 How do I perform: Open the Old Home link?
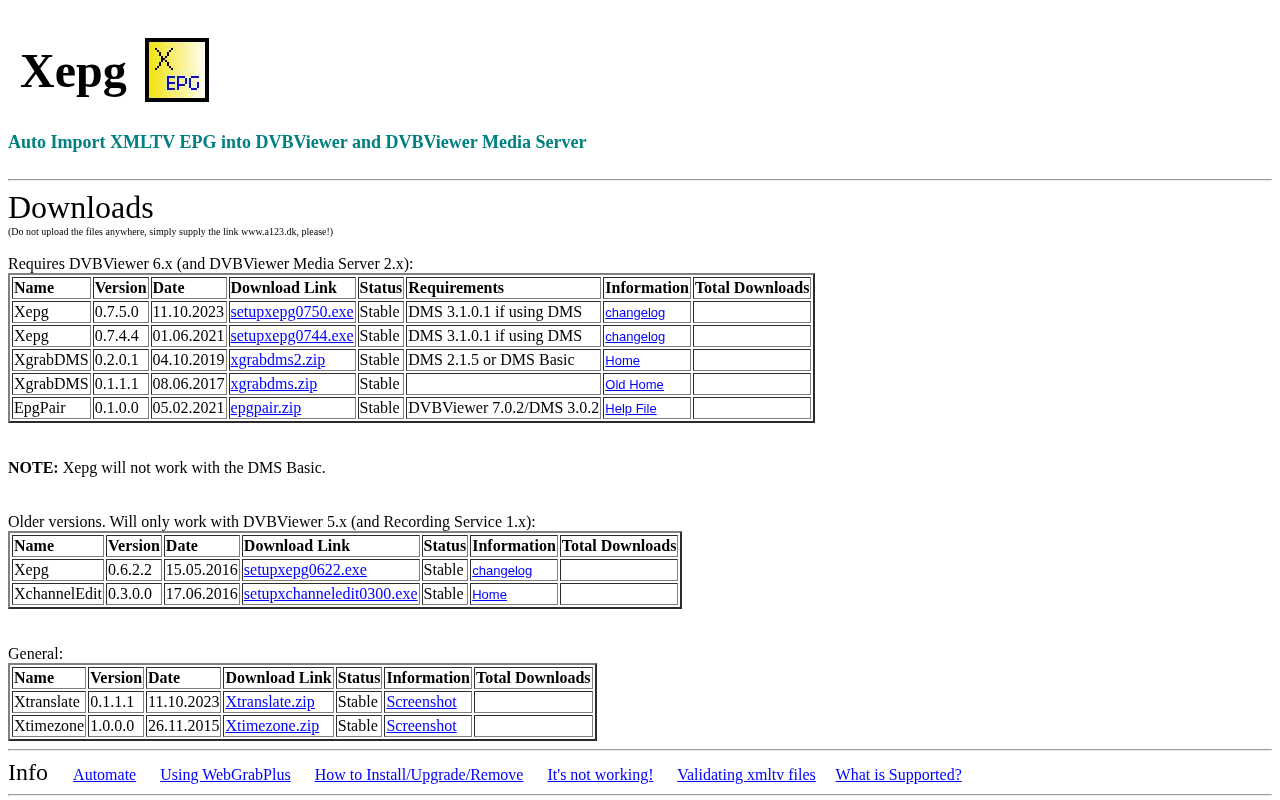(634, 384)
